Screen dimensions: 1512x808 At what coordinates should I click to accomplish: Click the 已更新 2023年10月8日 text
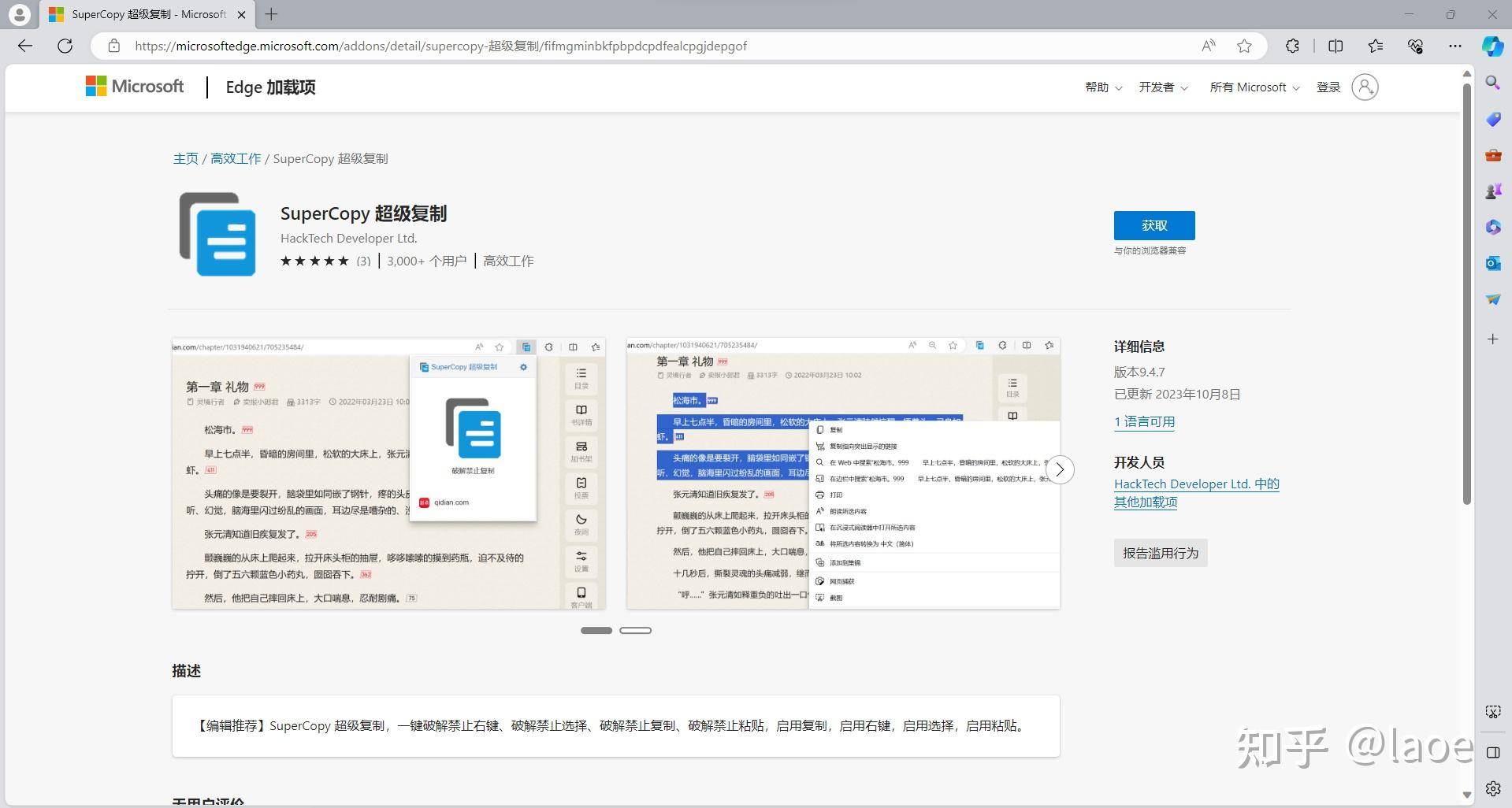click(x=1177, y=394)
